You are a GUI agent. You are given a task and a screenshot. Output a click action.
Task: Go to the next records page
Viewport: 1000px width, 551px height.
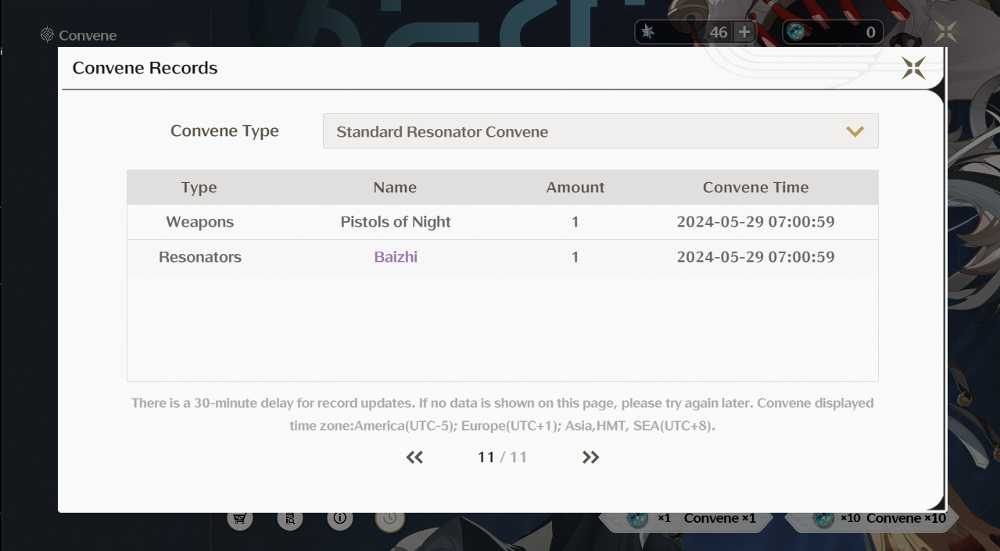591,457
